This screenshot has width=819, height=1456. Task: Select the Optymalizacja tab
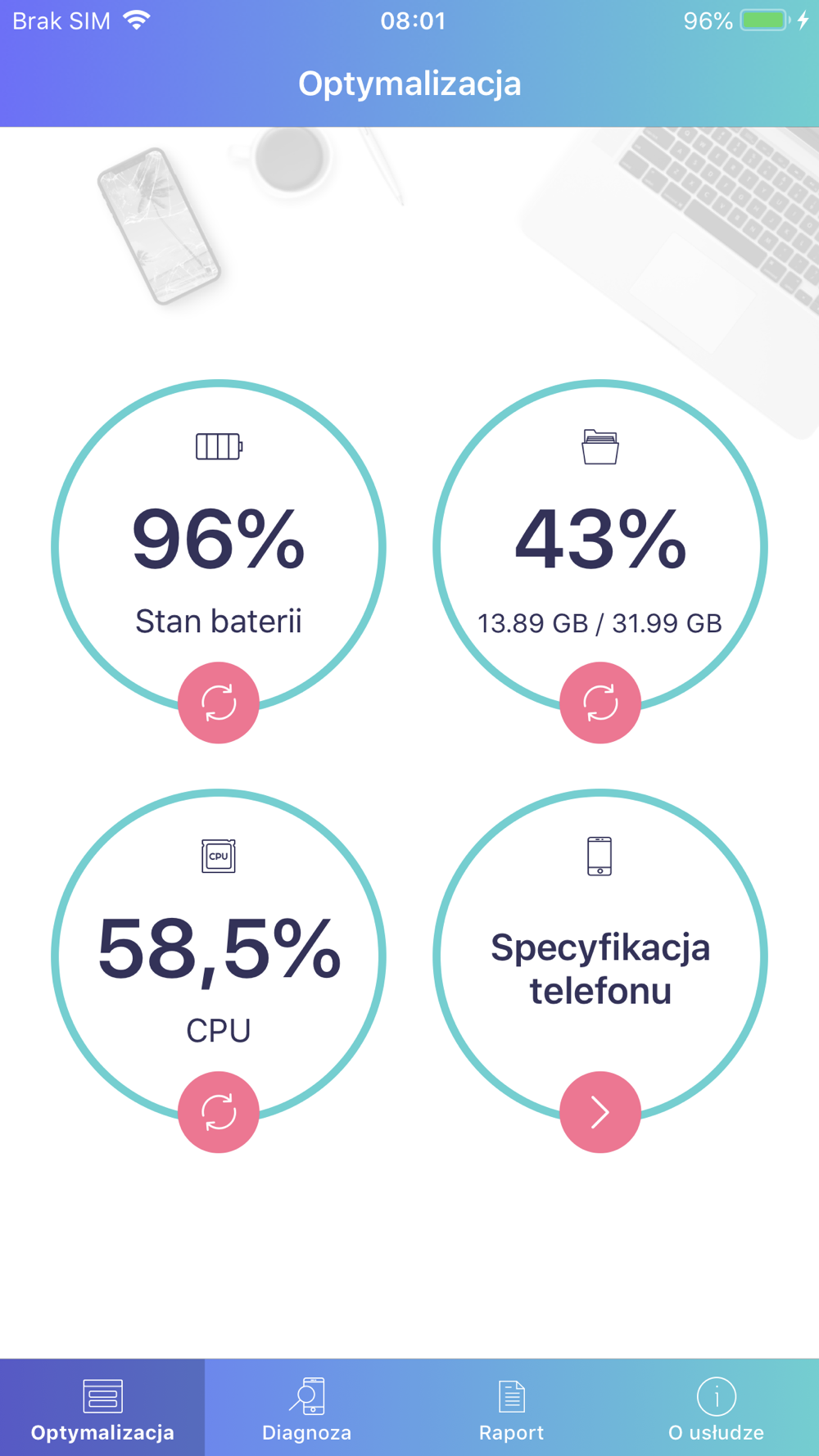pyautogui.click(x=102, y=1408)
